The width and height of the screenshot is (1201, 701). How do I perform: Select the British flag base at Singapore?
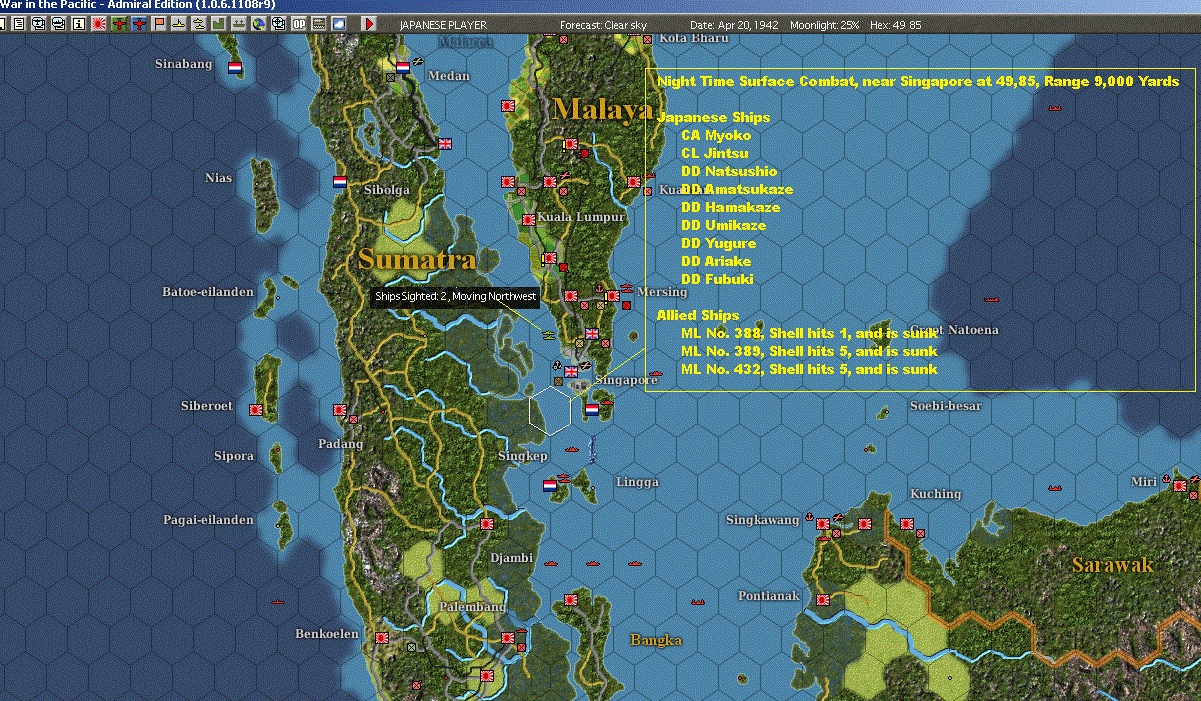pyautogui.click(x=571, y=371)
